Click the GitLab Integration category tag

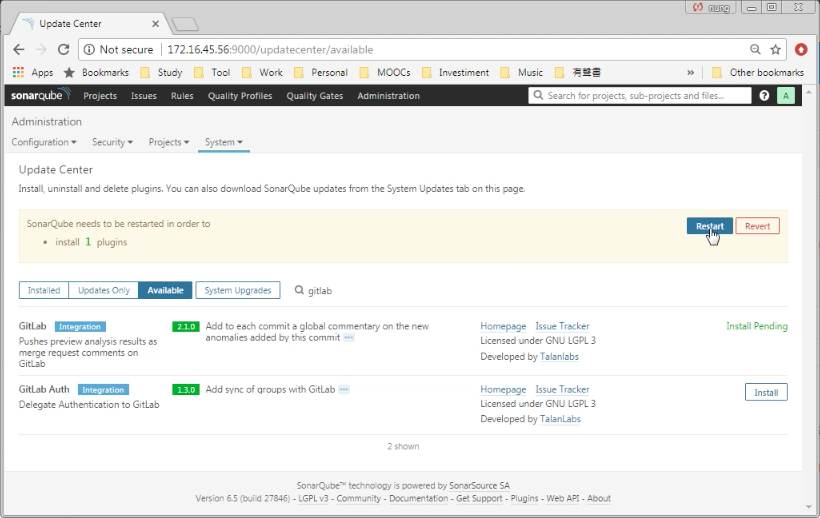tap(80, 327)
